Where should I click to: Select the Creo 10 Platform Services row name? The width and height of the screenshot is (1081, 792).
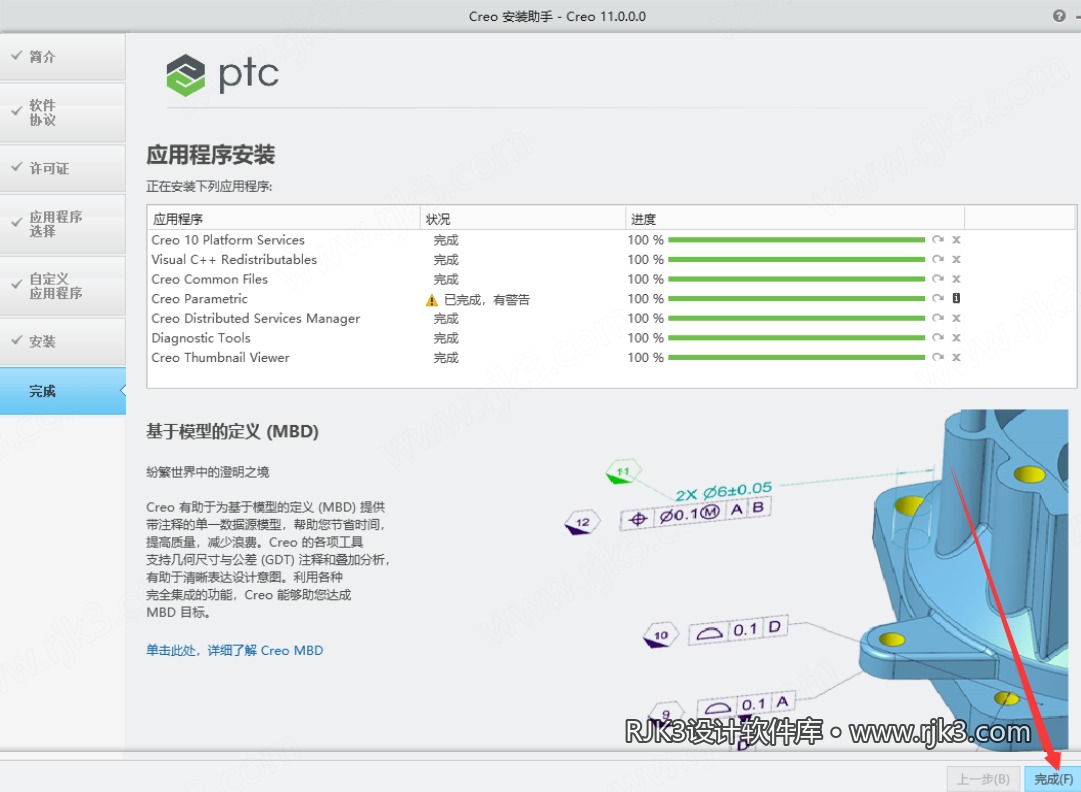228,240
